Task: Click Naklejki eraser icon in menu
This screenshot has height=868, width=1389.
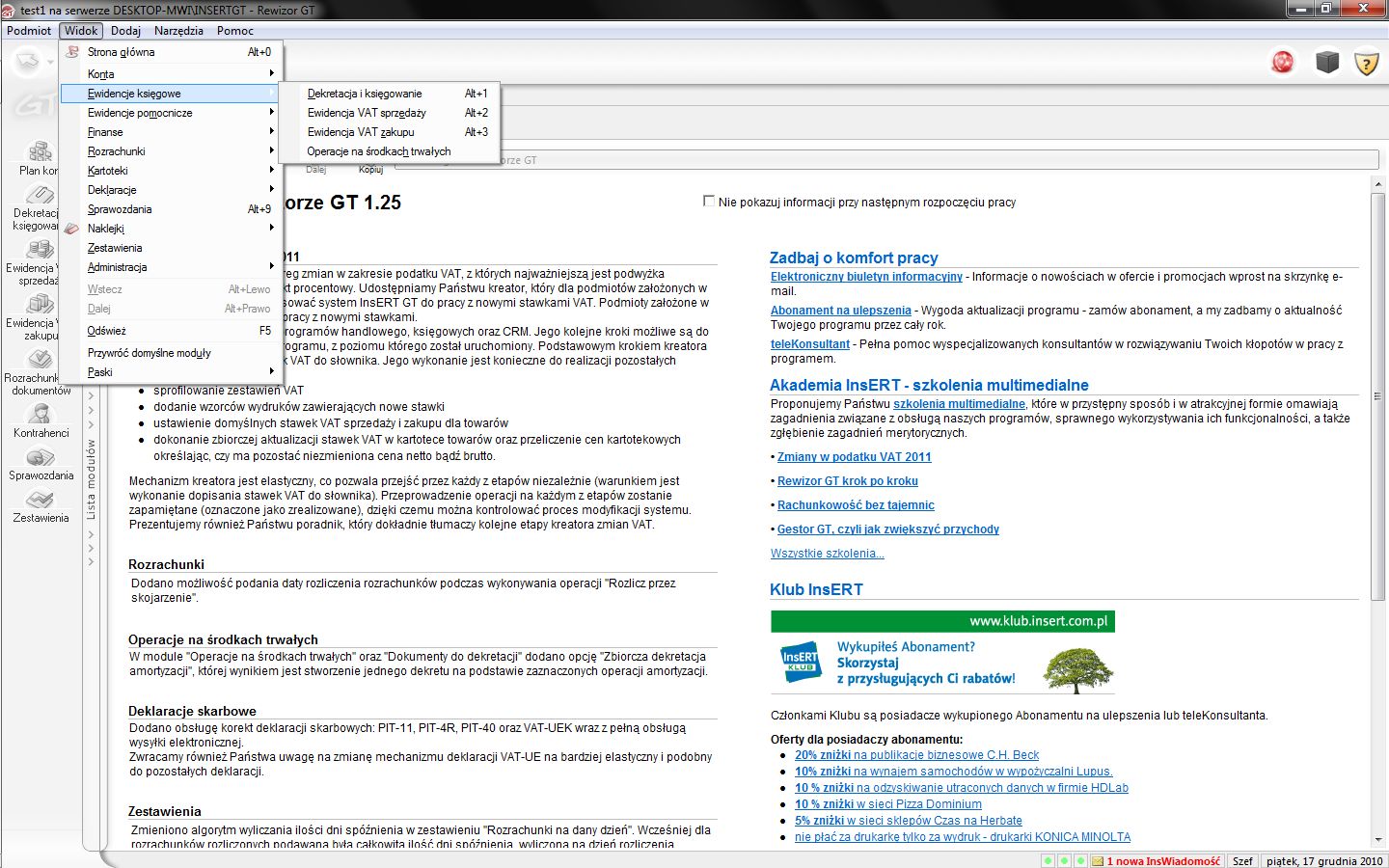Action: 72,229
